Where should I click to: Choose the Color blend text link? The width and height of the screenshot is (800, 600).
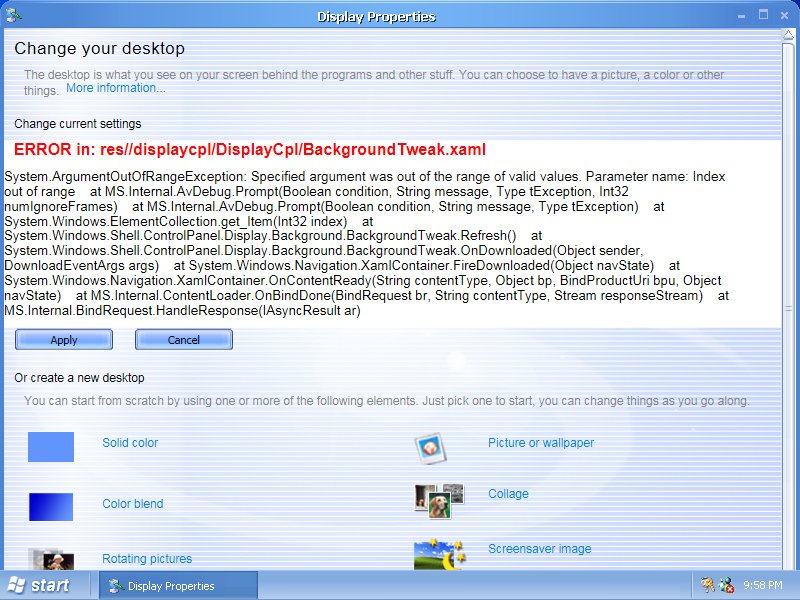(132, 504)
